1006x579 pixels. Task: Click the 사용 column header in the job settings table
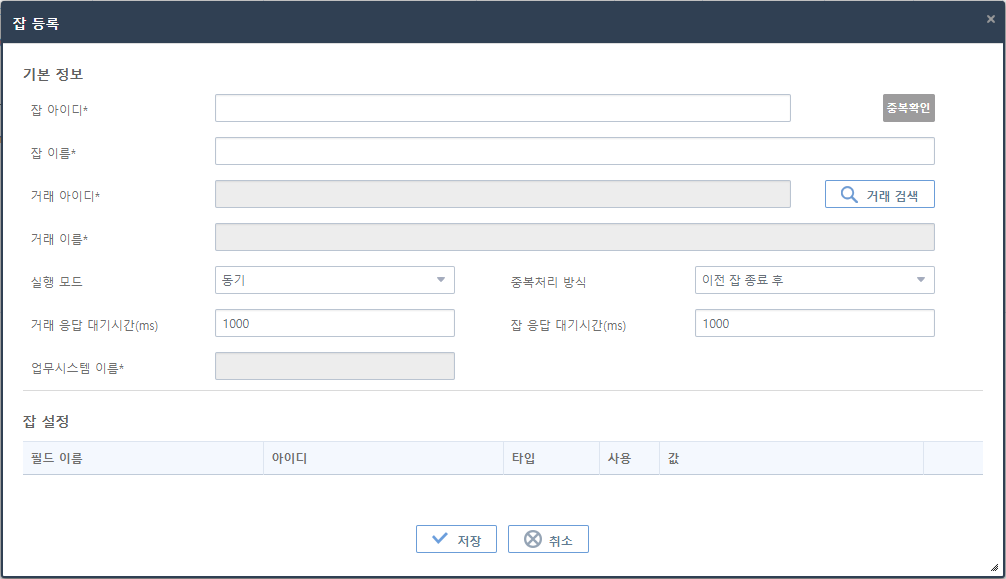coord(629,457)
